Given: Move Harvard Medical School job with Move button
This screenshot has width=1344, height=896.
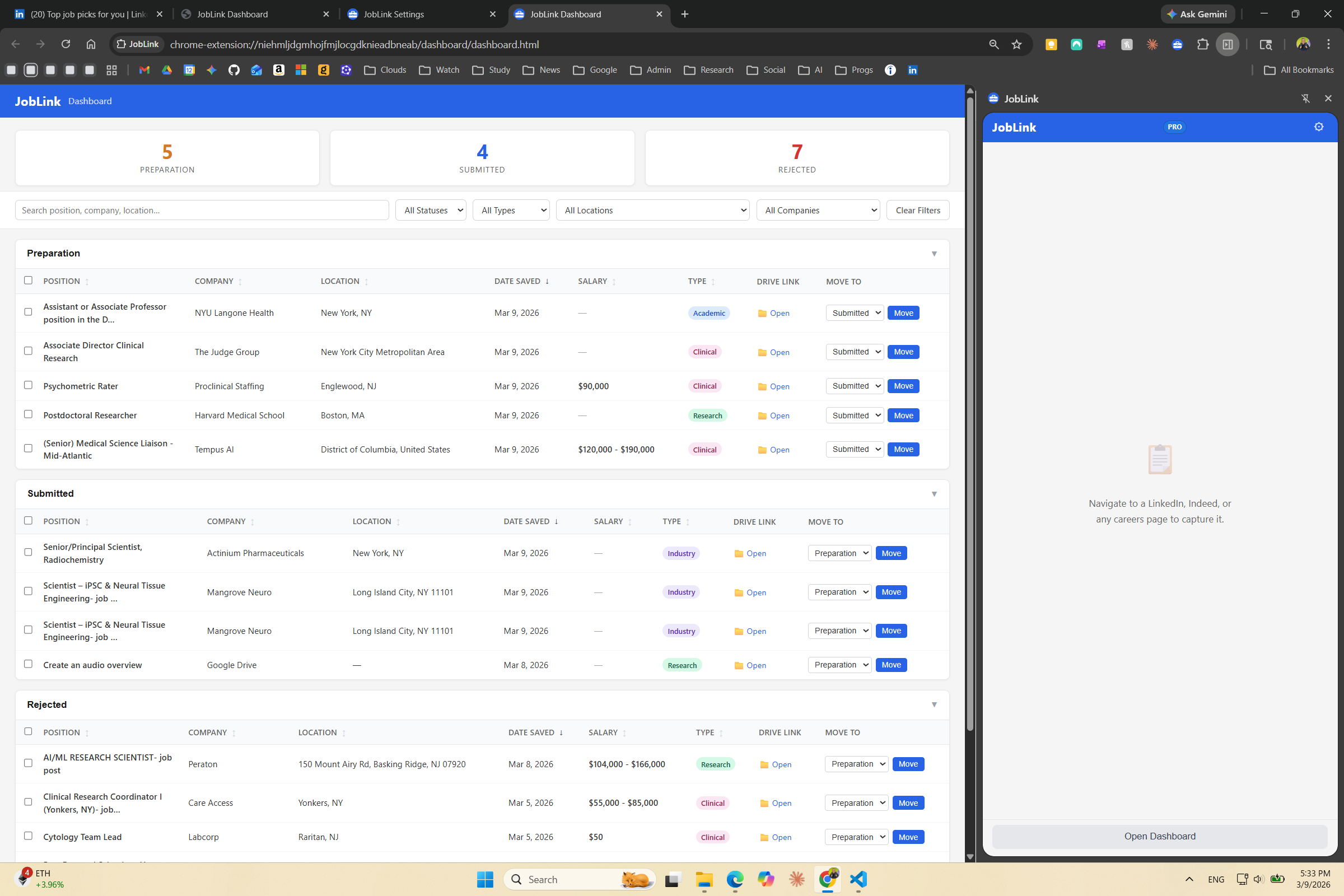Looking at the screenshot, I should tap(903, 416).
